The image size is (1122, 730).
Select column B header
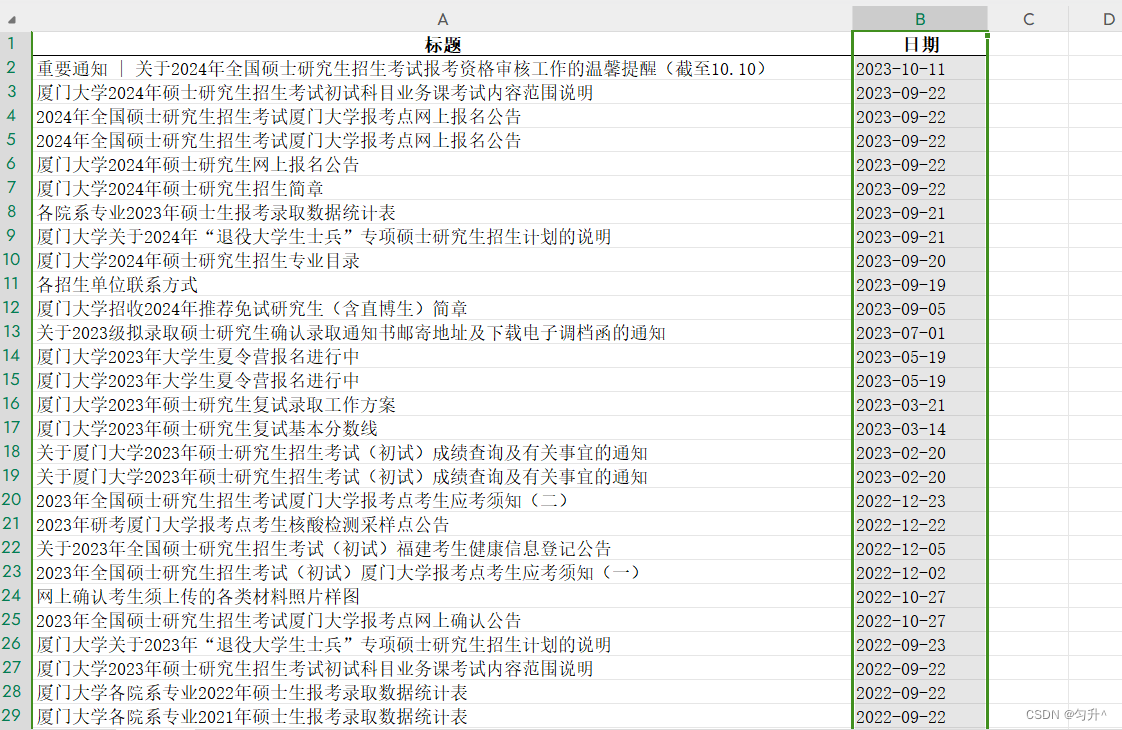[920, 19]
